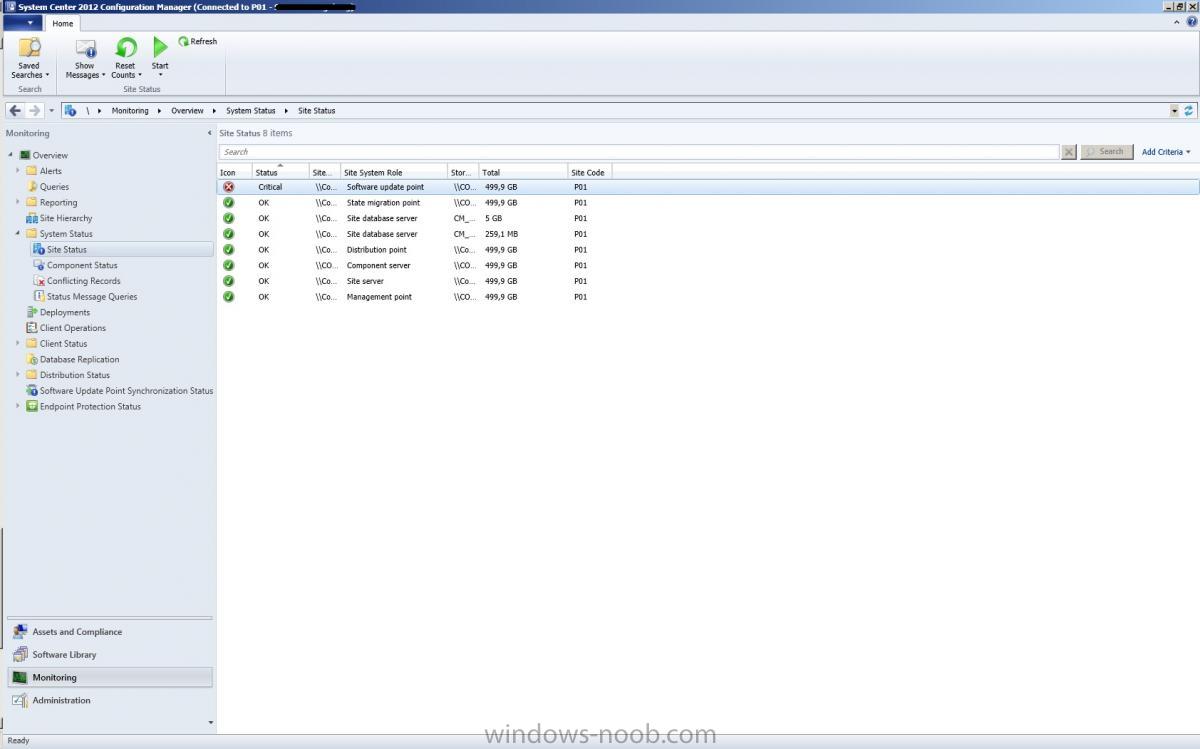The width and height of the screenshot is (1200, 749).
Task: Click the Conflicting Records tree icon
Action: coord(39,281)
